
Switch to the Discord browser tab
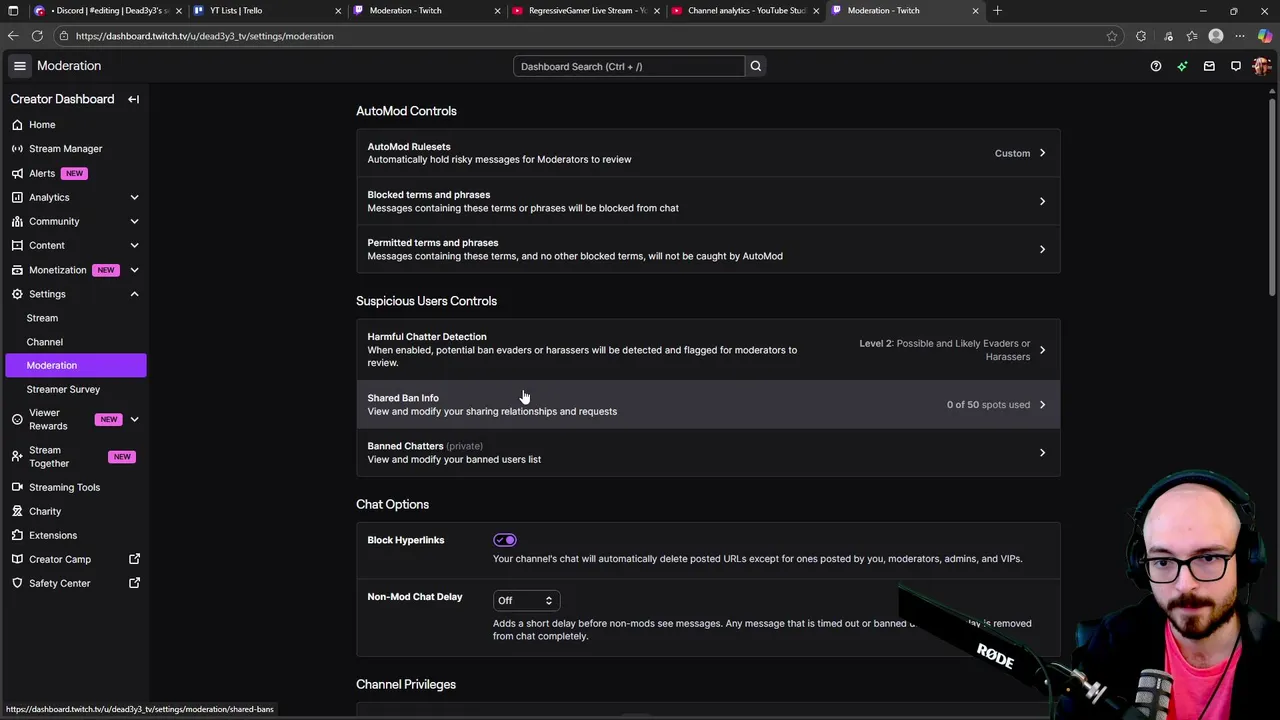pos(107,11)
